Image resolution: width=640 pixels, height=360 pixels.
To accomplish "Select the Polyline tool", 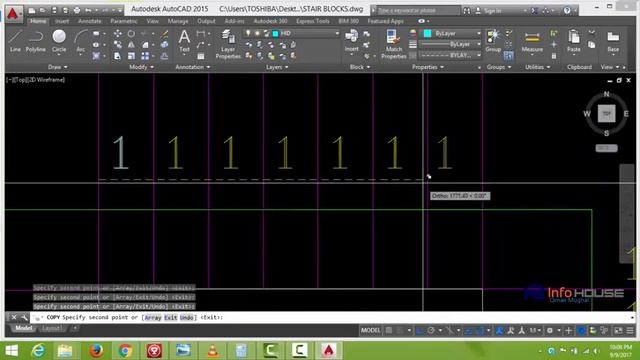I will (36, 41).
